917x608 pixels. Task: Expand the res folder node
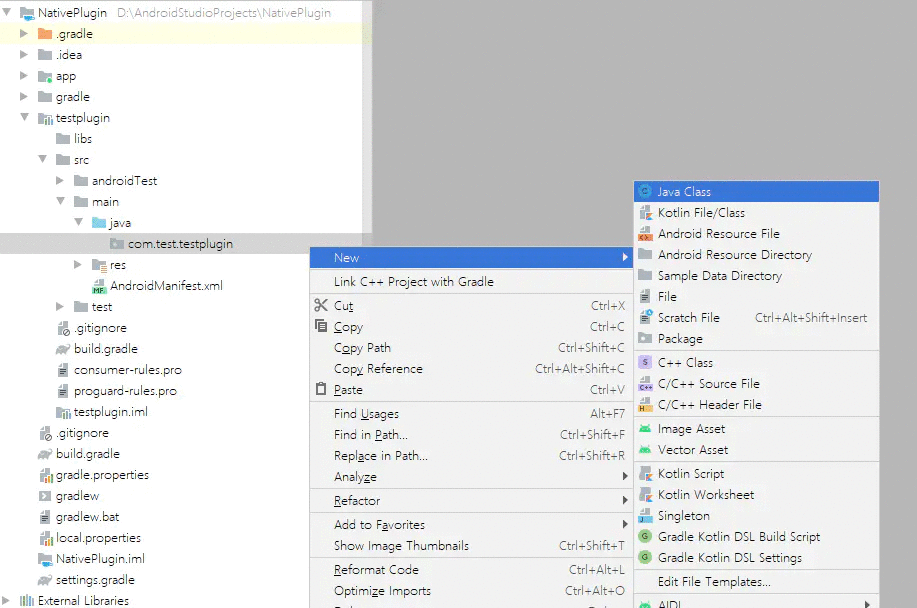pos(79,265)
